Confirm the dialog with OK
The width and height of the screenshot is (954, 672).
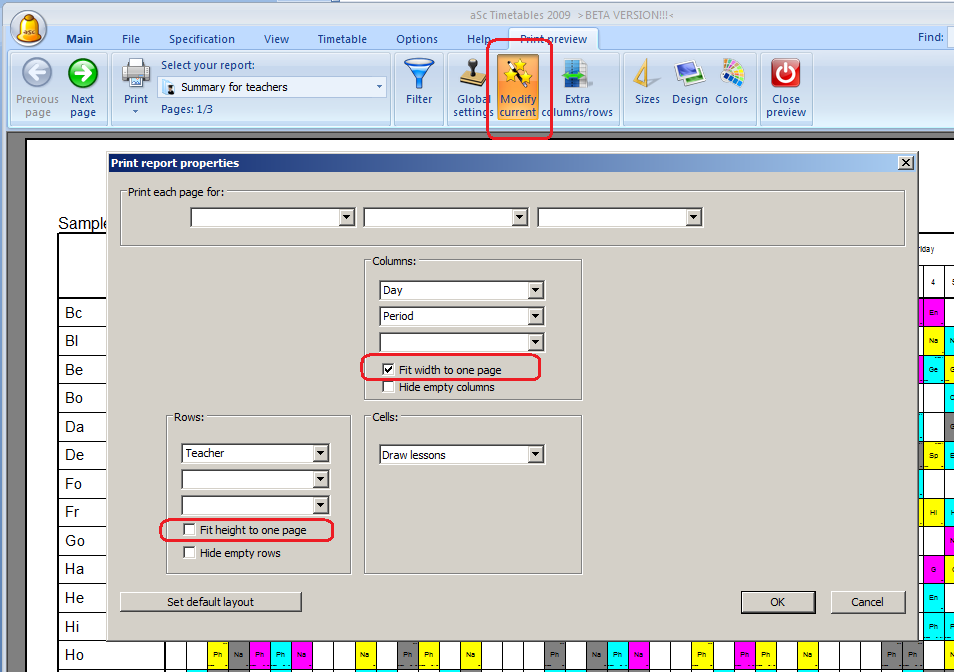pos(777,602)
